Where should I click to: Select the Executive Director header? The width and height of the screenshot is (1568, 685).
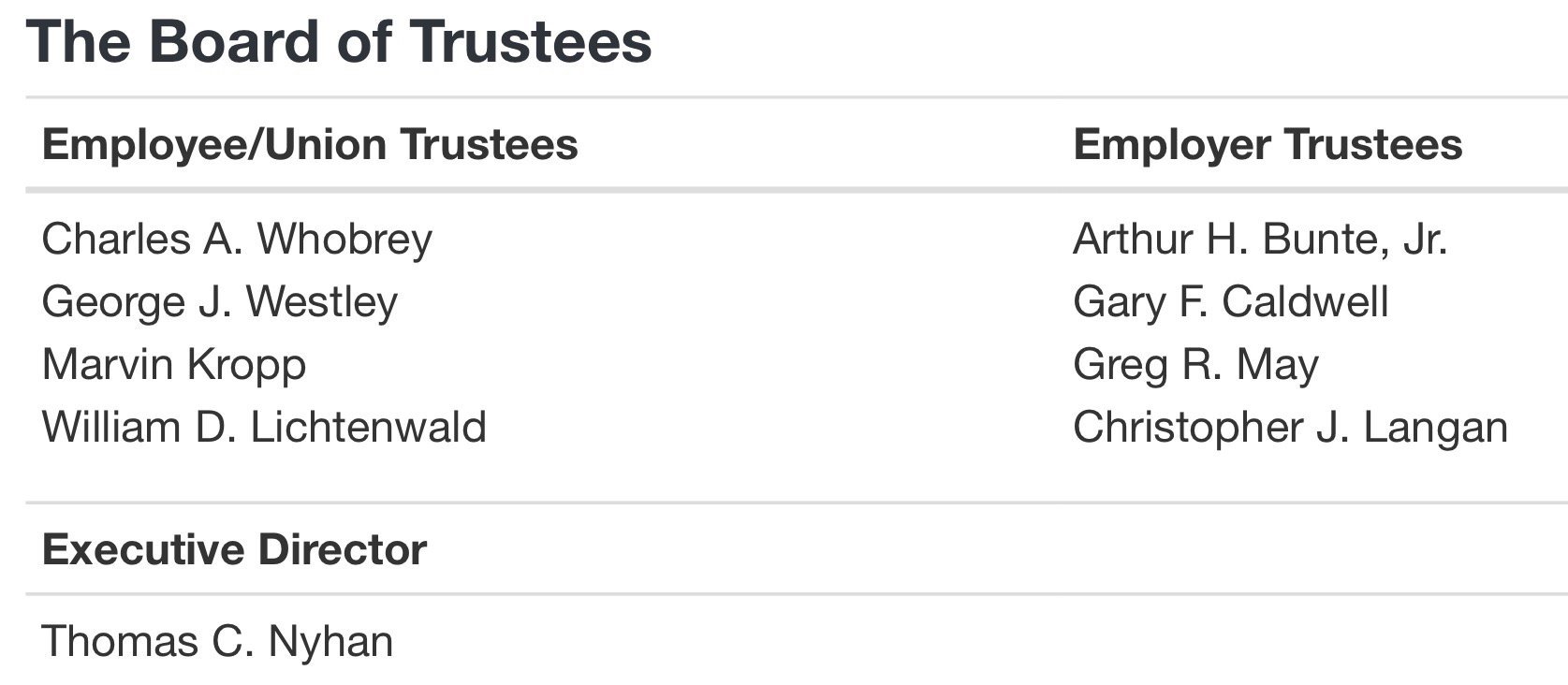tap(234, 549)
